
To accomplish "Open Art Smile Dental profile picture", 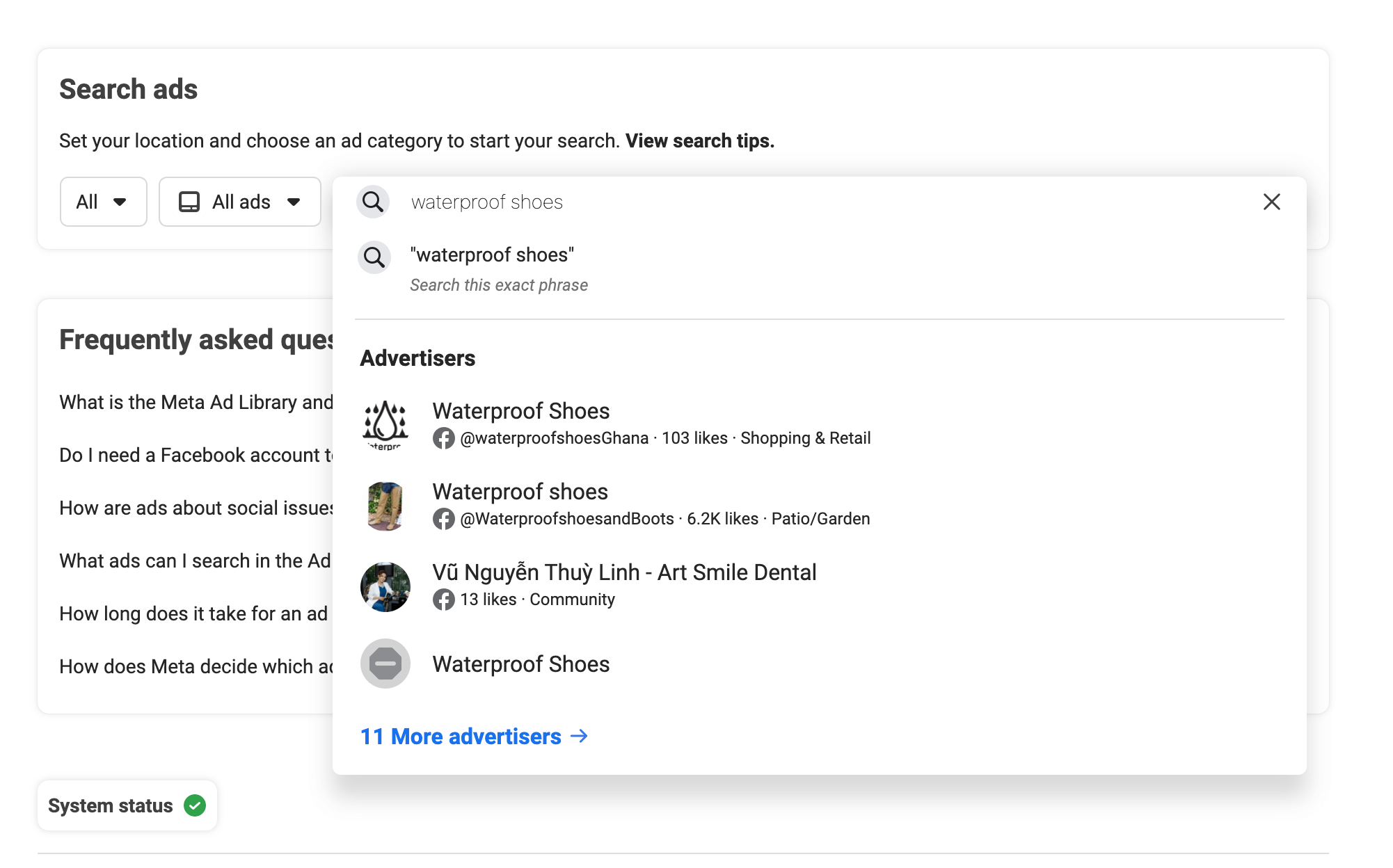I will 385,587.
